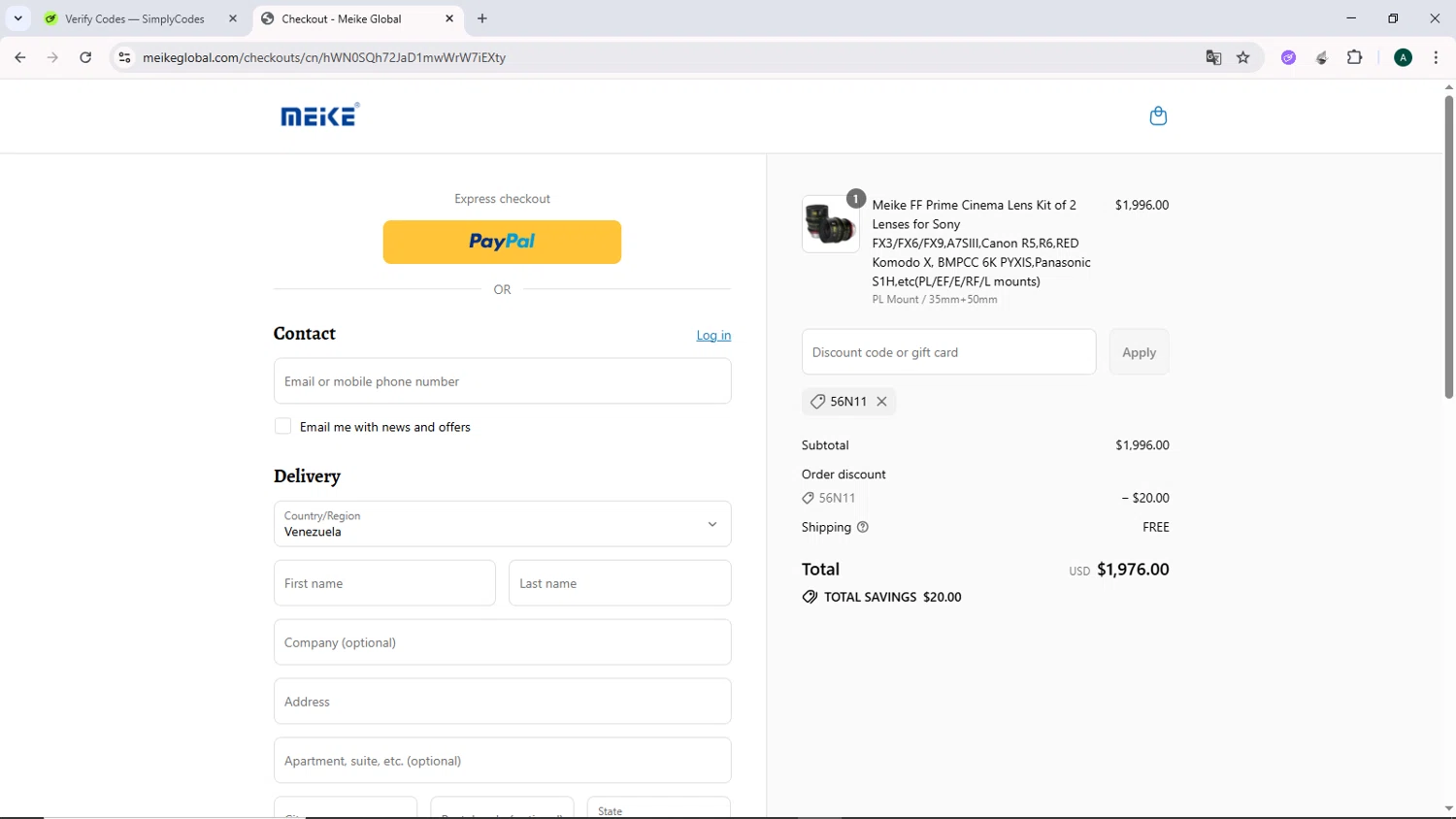Click the 56N11 code under Order discount
1456x819 pixels.
[837, 498]
